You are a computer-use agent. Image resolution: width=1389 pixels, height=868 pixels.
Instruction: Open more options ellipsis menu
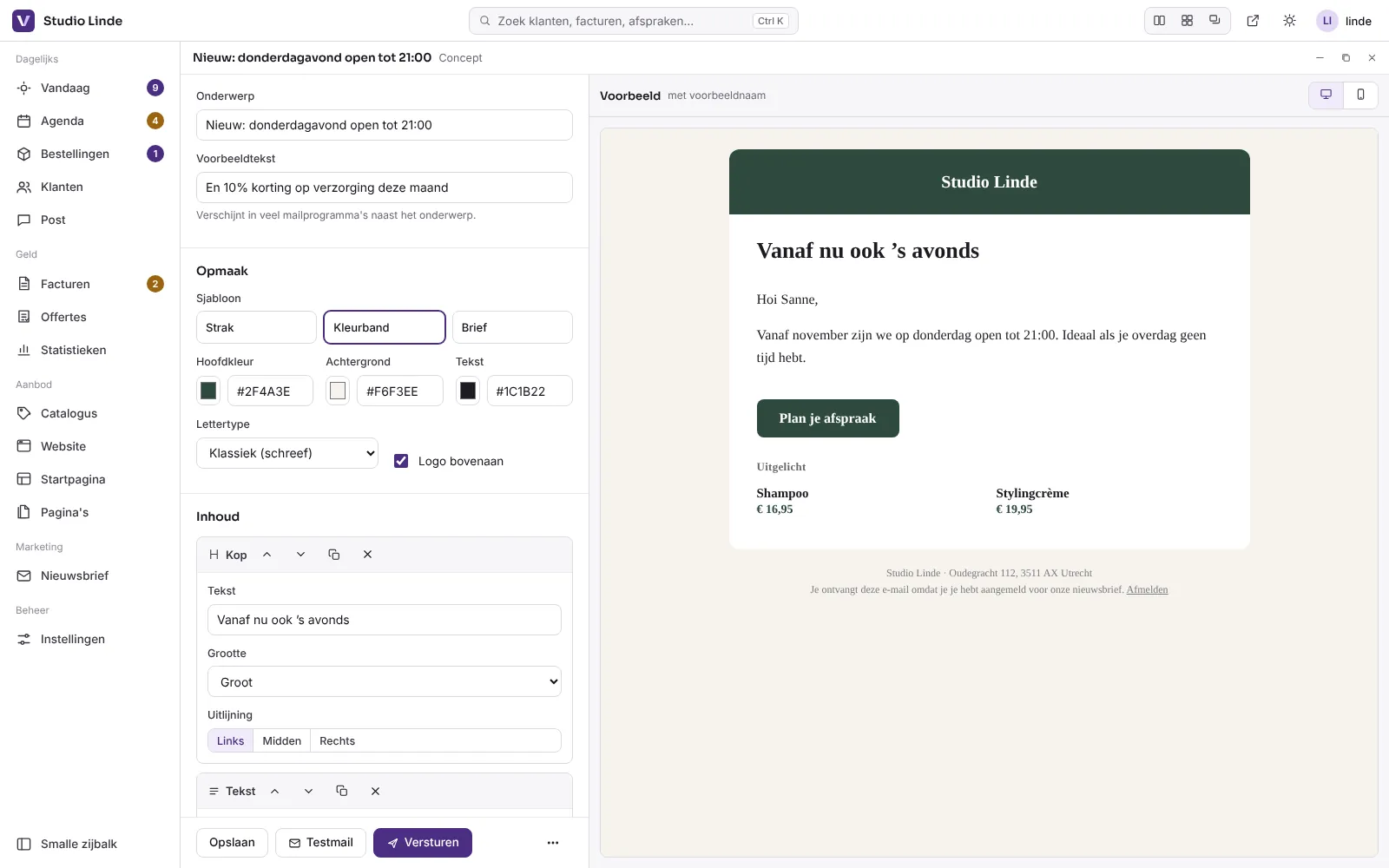tap(553, 843)
